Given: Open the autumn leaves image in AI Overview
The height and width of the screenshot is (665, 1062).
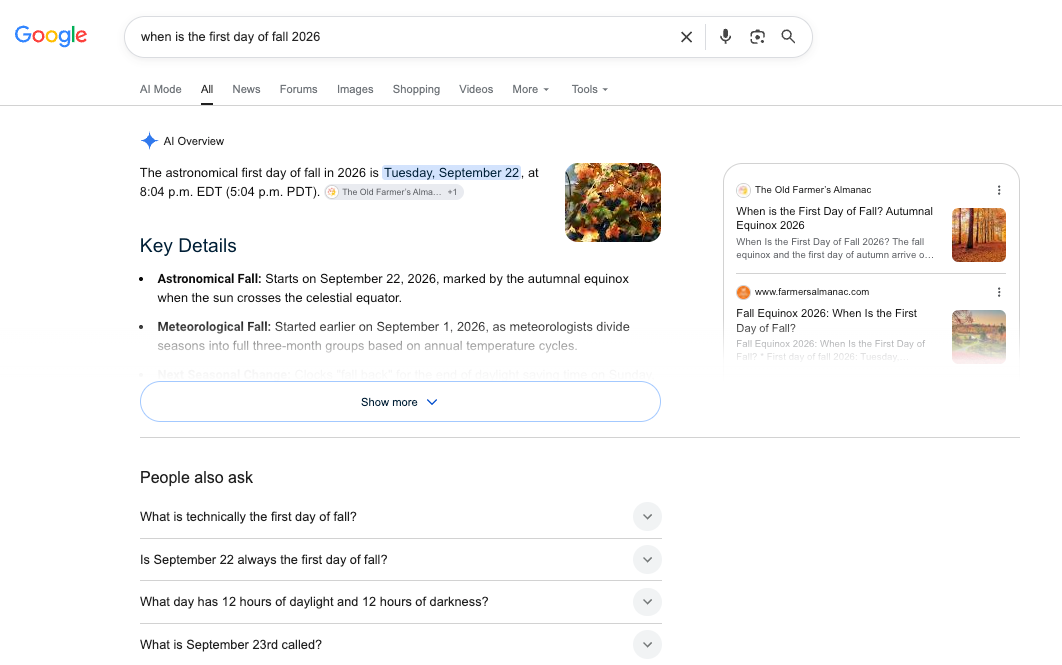Looking at the screenshot, I should click(613, 202).
